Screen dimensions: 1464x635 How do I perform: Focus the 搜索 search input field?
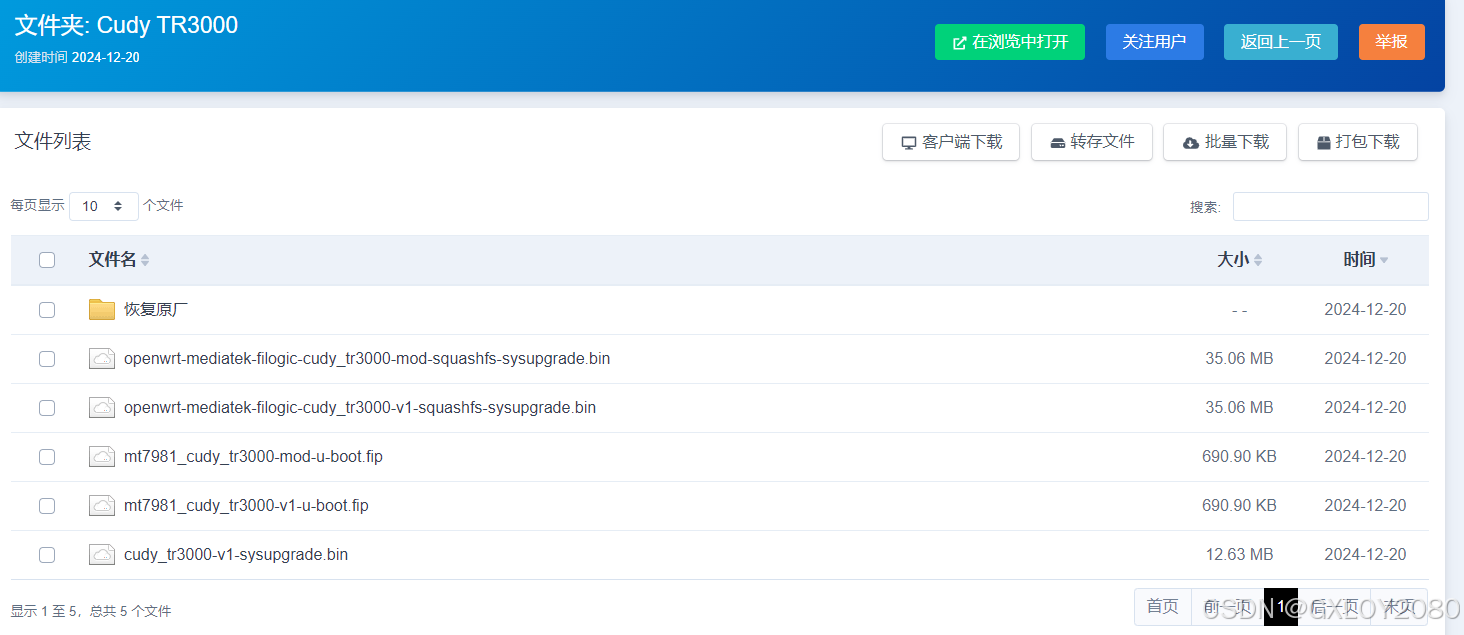pyautogui.click(x=1331, y=207)
